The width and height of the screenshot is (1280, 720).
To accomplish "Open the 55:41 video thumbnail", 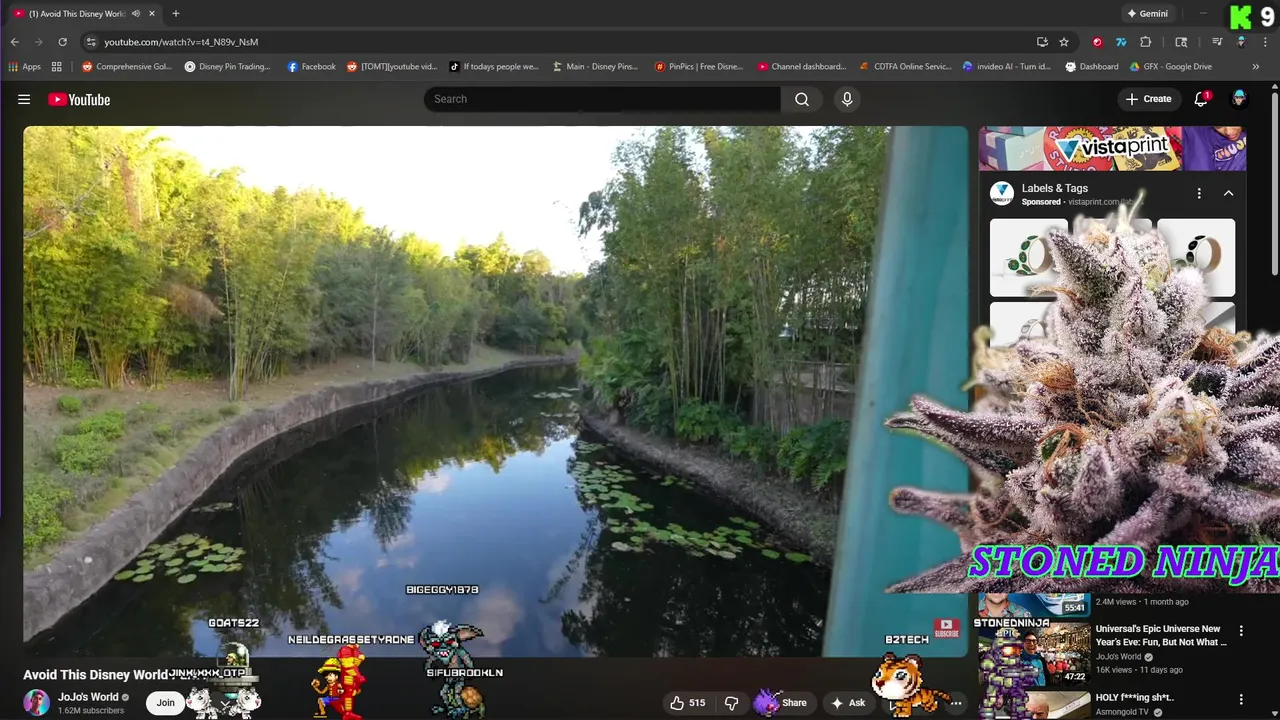I will pos(1034,604).
